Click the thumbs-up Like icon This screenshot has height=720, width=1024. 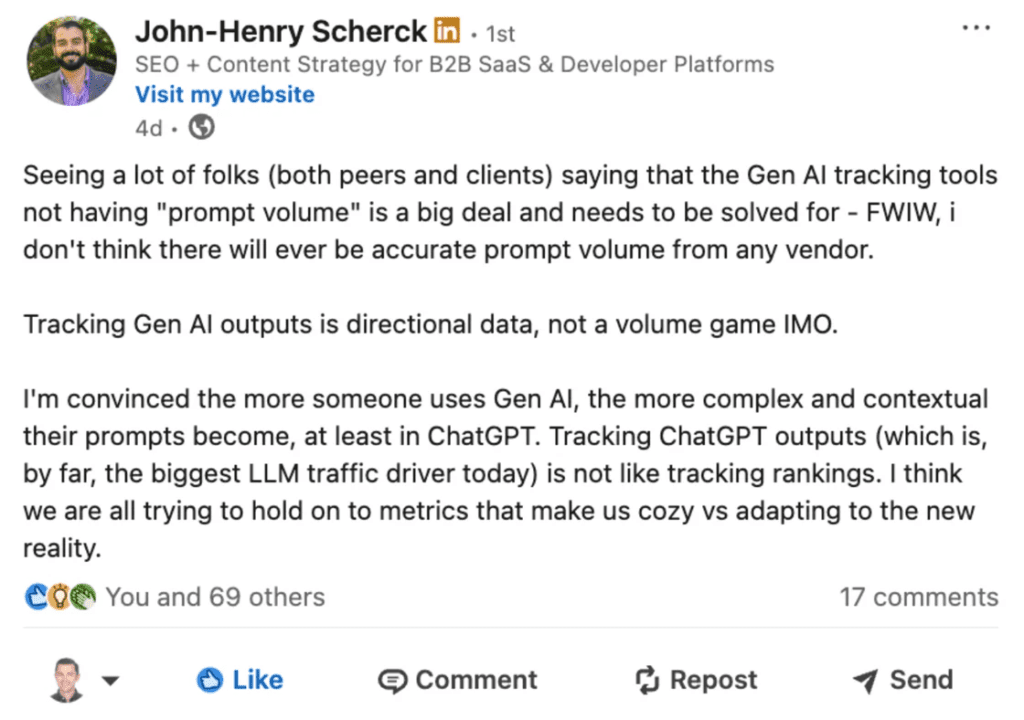pos(210,680)
